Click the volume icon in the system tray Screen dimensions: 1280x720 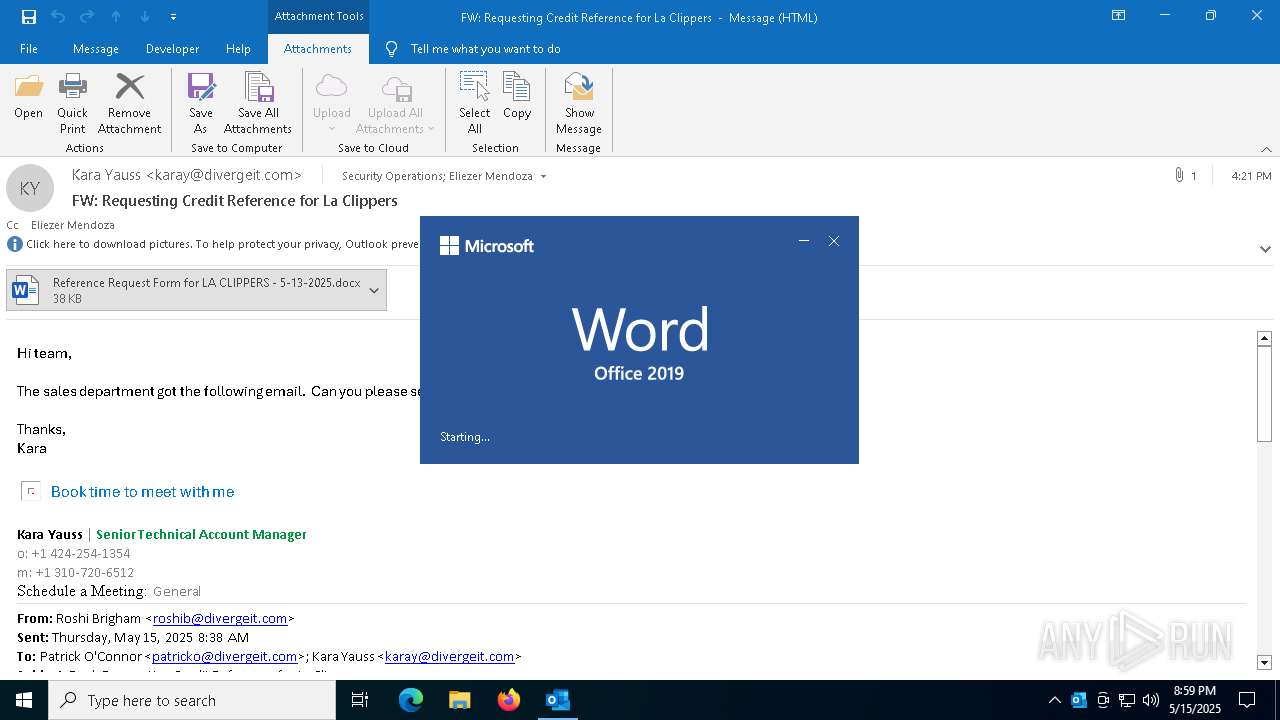pos(1151,700)
